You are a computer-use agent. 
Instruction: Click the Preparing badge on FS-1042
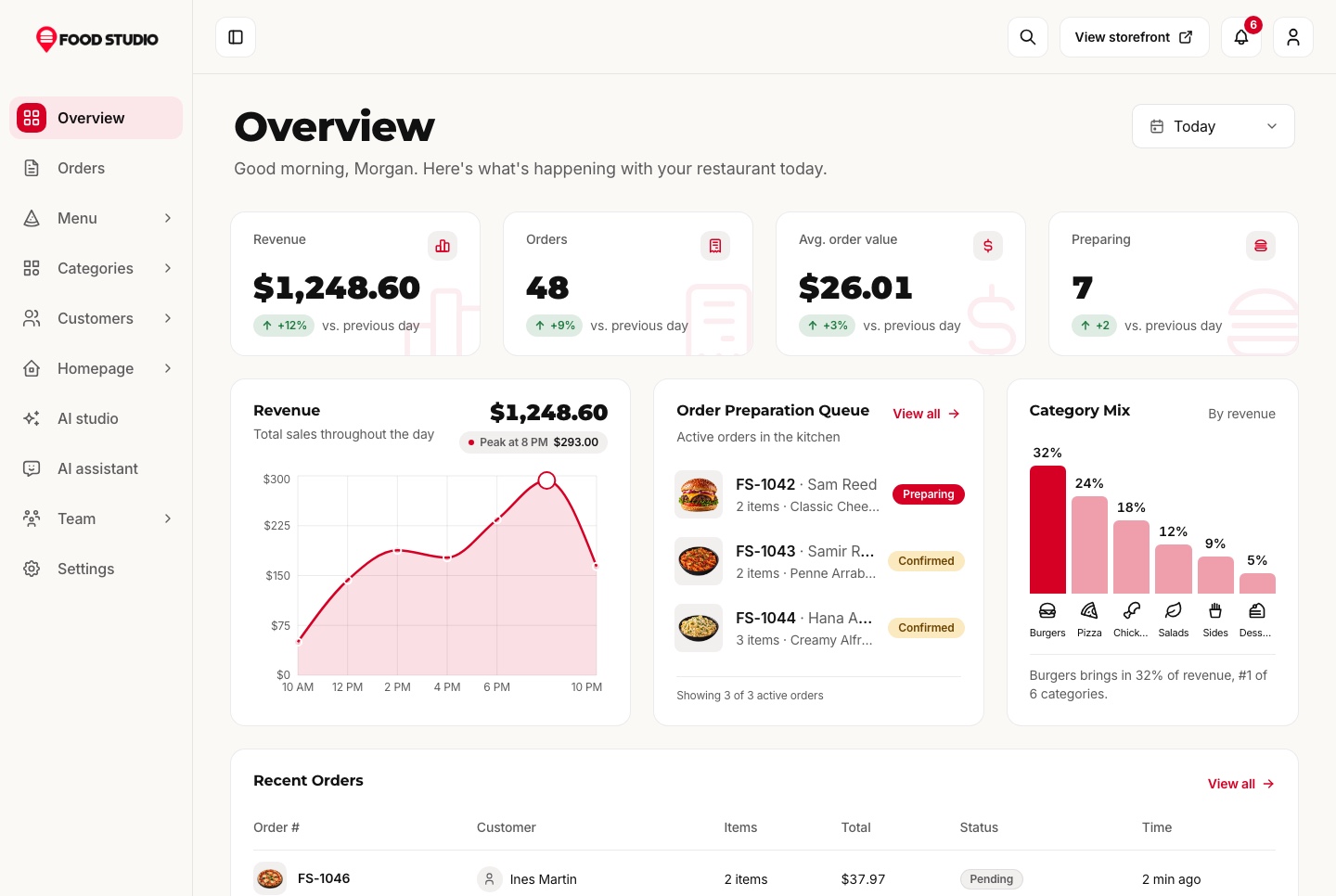pyautogui.click(x=928, y=494)
